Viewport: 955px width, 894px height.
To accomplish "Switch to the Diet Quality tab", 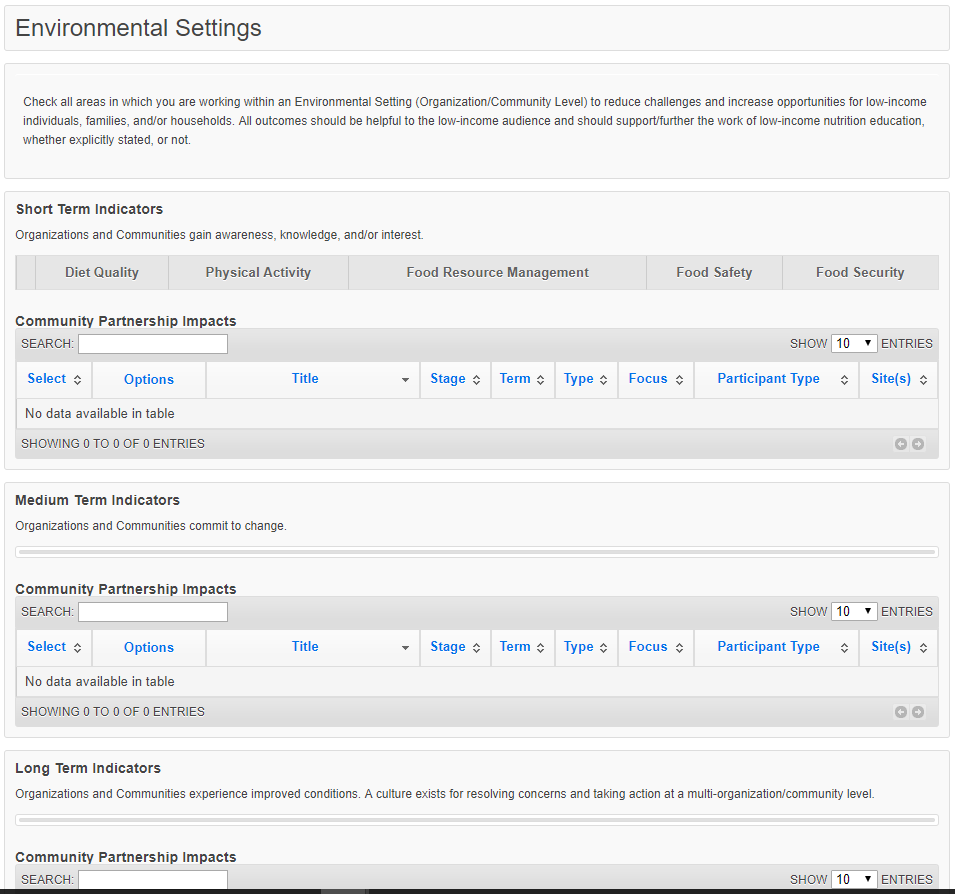I will [102, 272].
